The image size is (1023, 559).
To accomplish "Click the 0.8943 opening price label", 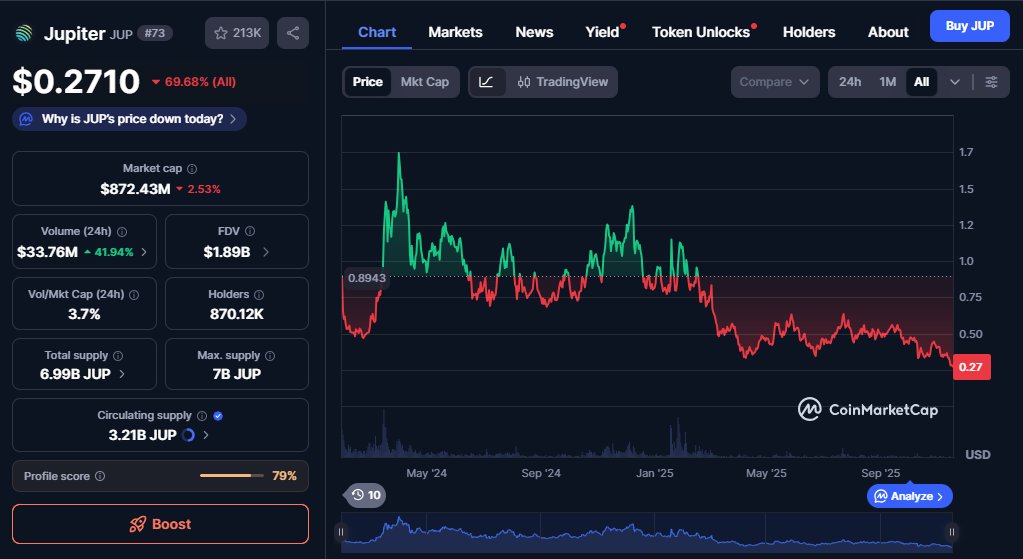I will pos(367,278).
